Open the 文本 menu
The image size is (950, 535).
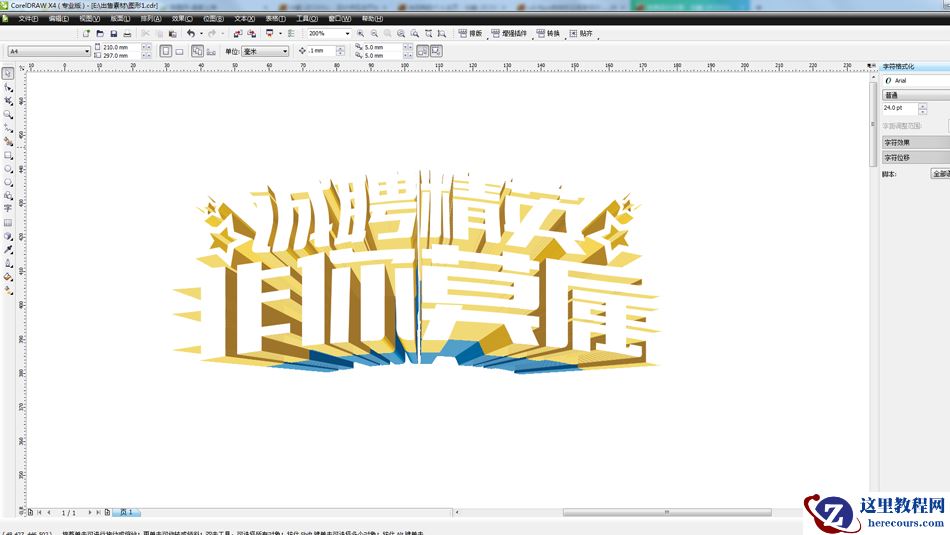(x=244, y=19)
